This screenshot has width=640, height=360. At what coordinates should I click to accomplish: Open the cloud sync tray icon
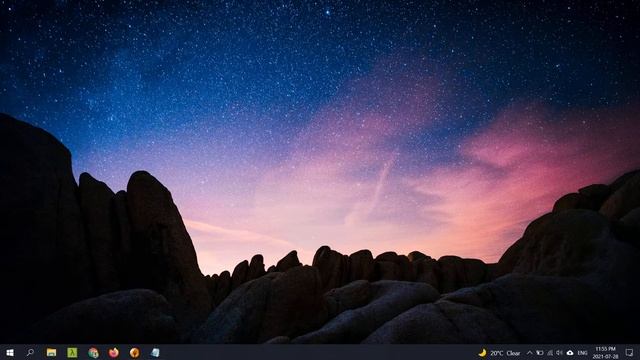570,353
